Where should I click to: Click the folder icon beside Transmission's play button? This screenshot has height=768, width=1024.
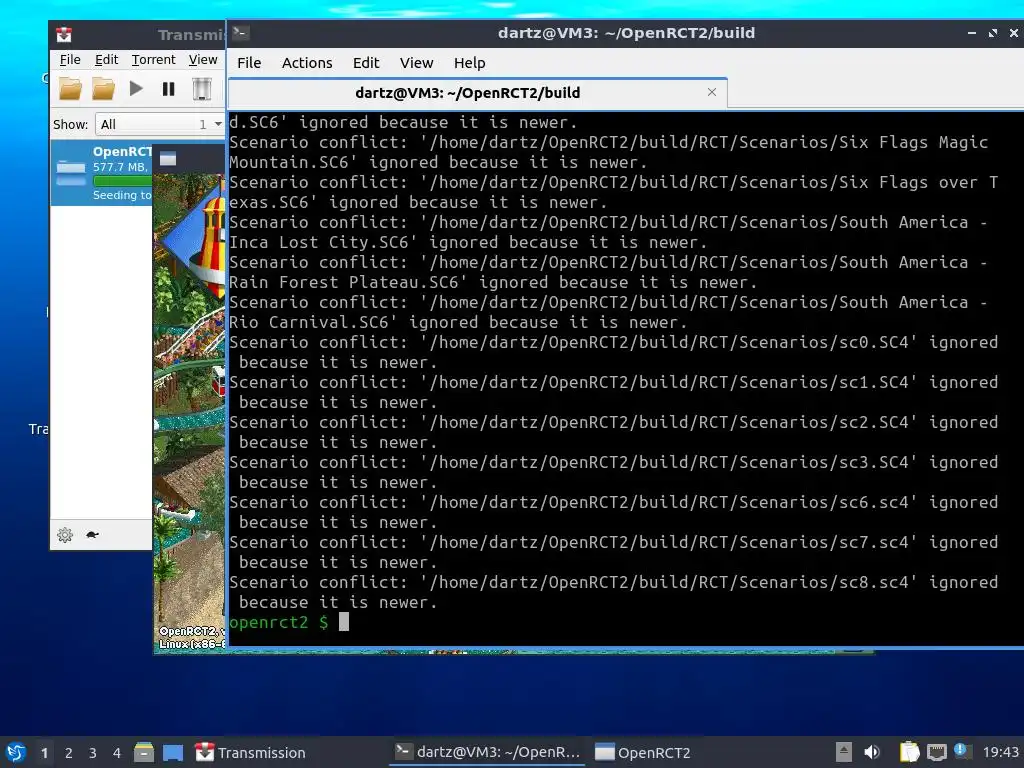[x=103, y=88]
